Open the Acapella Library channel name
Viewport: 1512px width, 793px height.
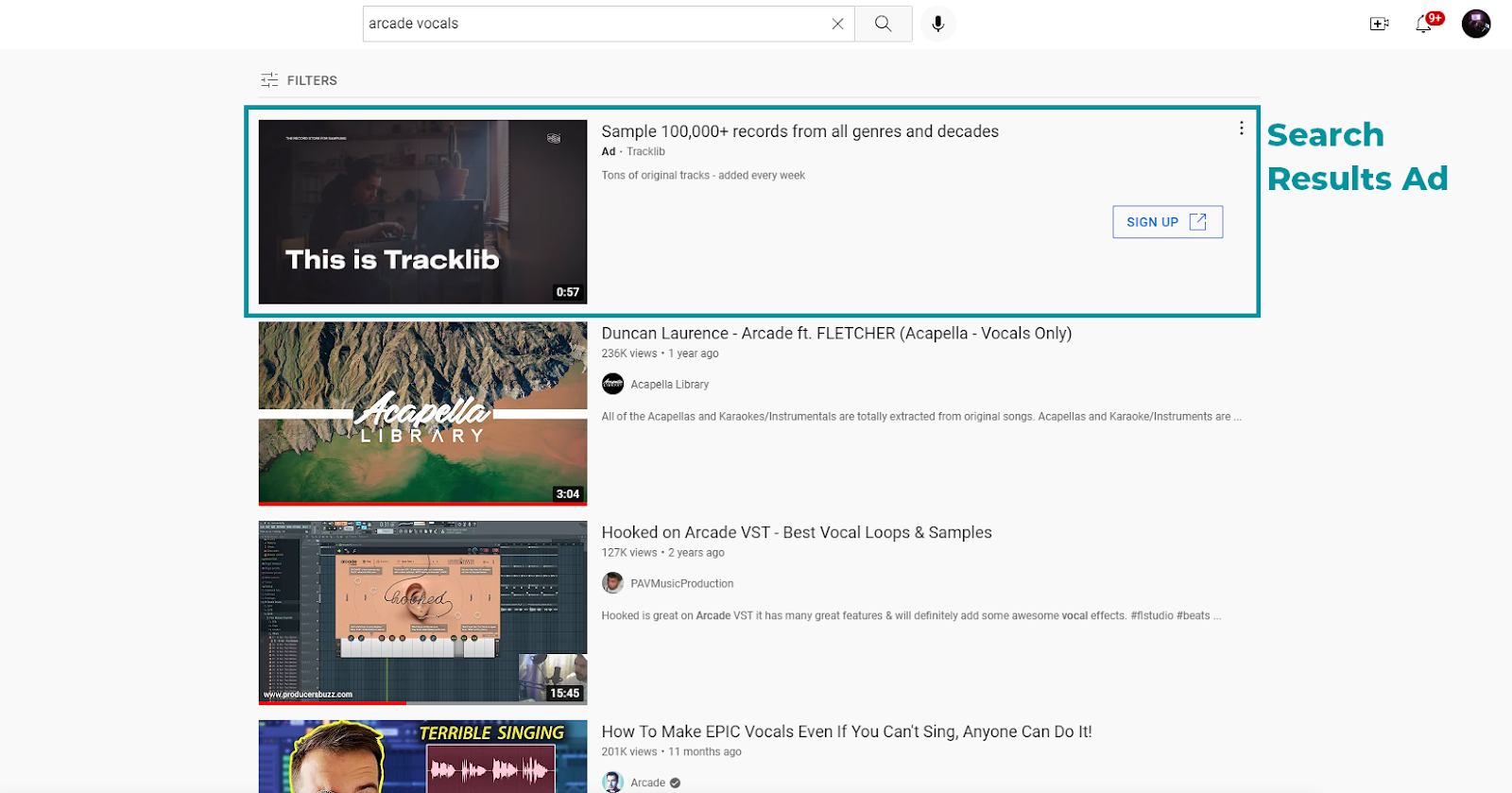(669, 385)
